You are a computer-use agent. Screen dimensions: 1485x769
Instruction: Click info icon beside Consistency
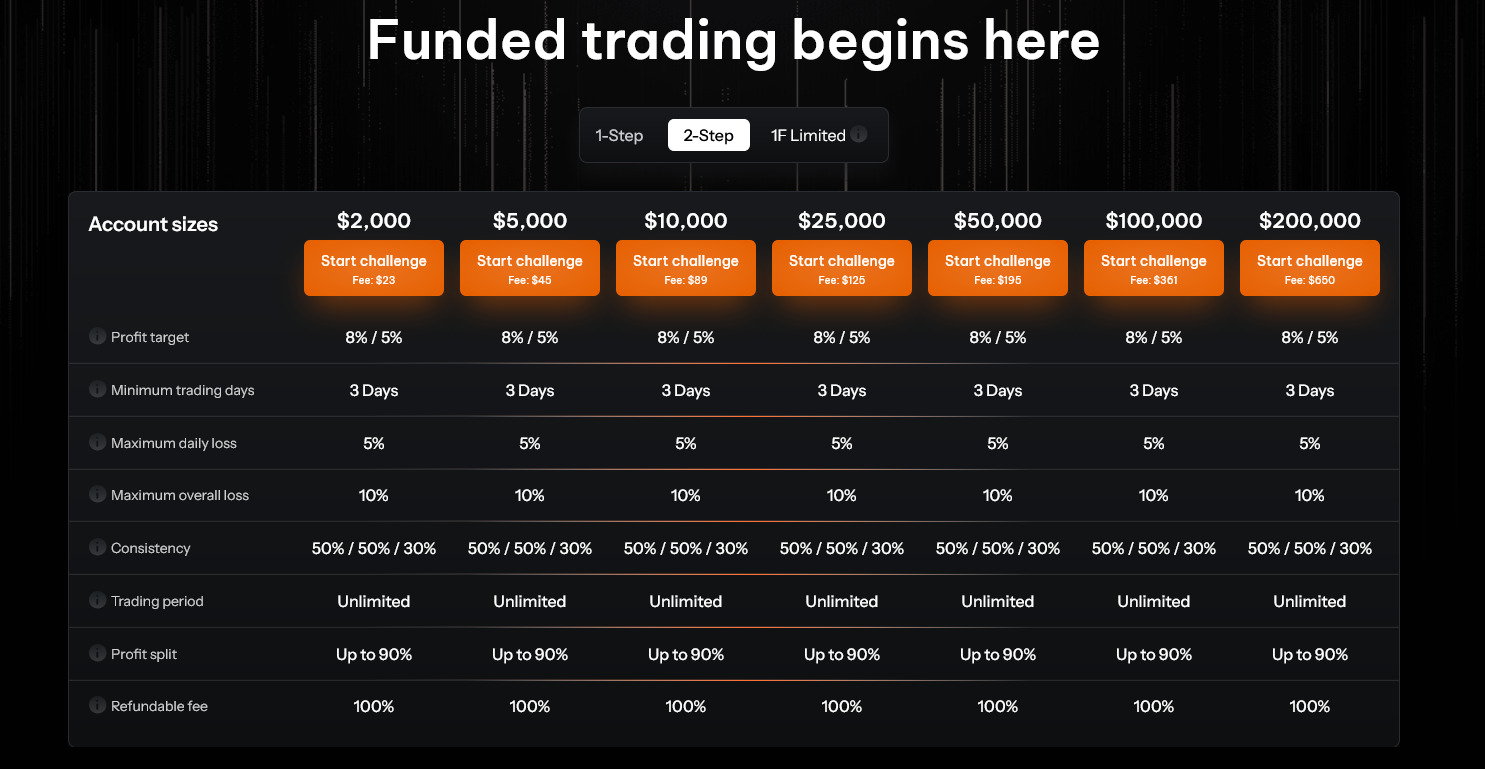97,548
